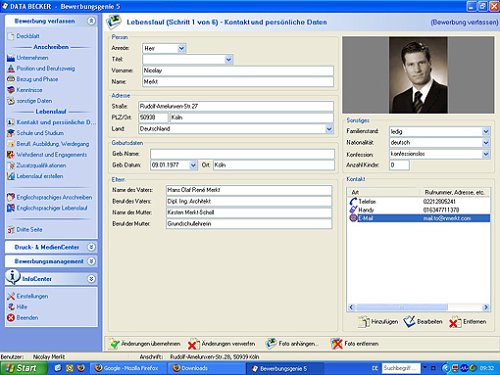
Task: Open Englischsprachiges Anschreiben icon
Action: tap(11, 197)
